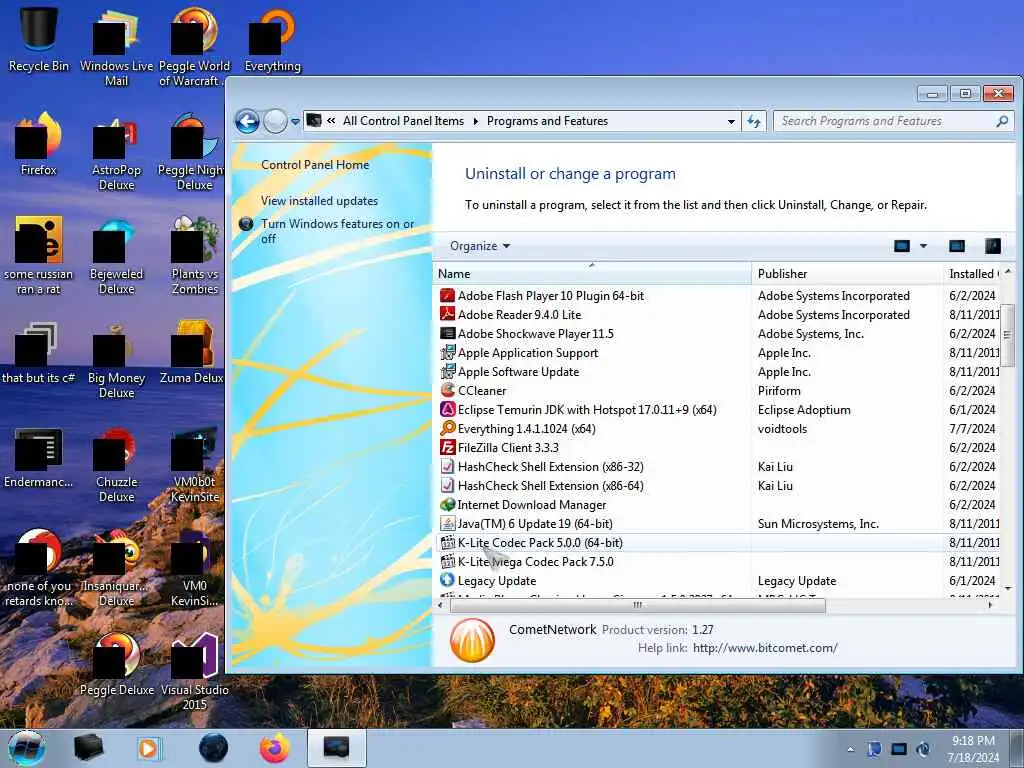Image resolution: width=1024 pixels, height=768 pixels.
Task: Select the Plants vs Zombies desktop icon
Action: point(195,256)
